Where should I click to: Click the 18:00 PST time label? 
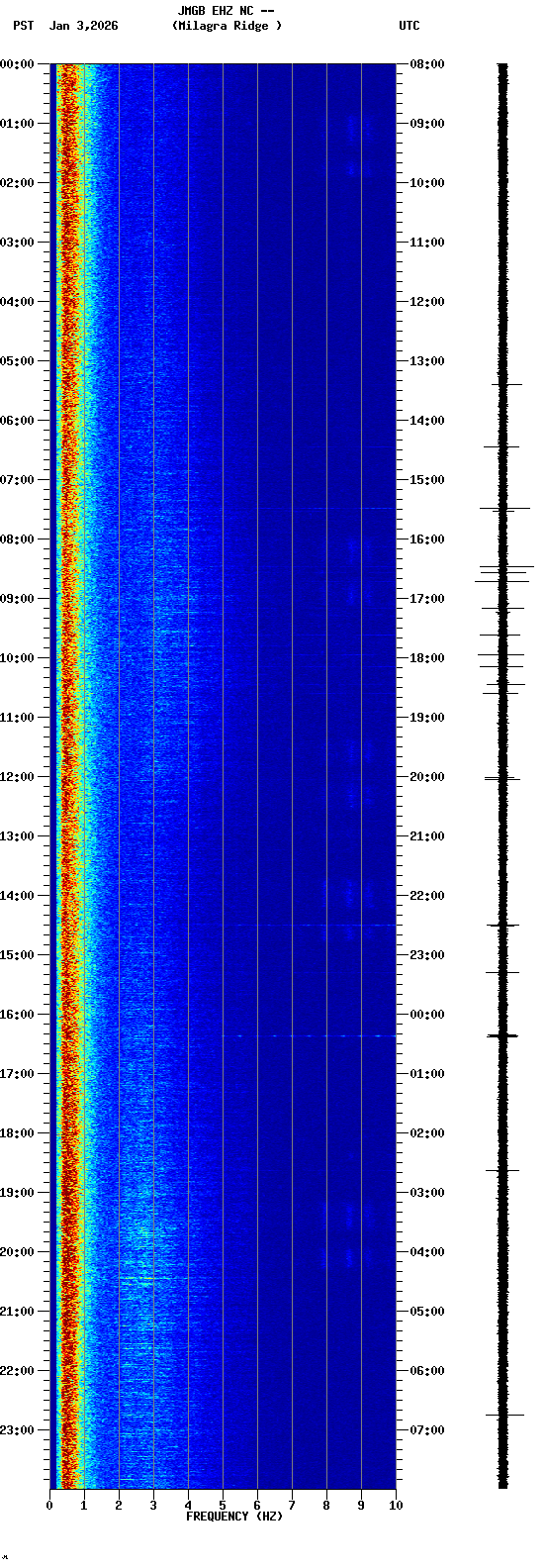18,1133
